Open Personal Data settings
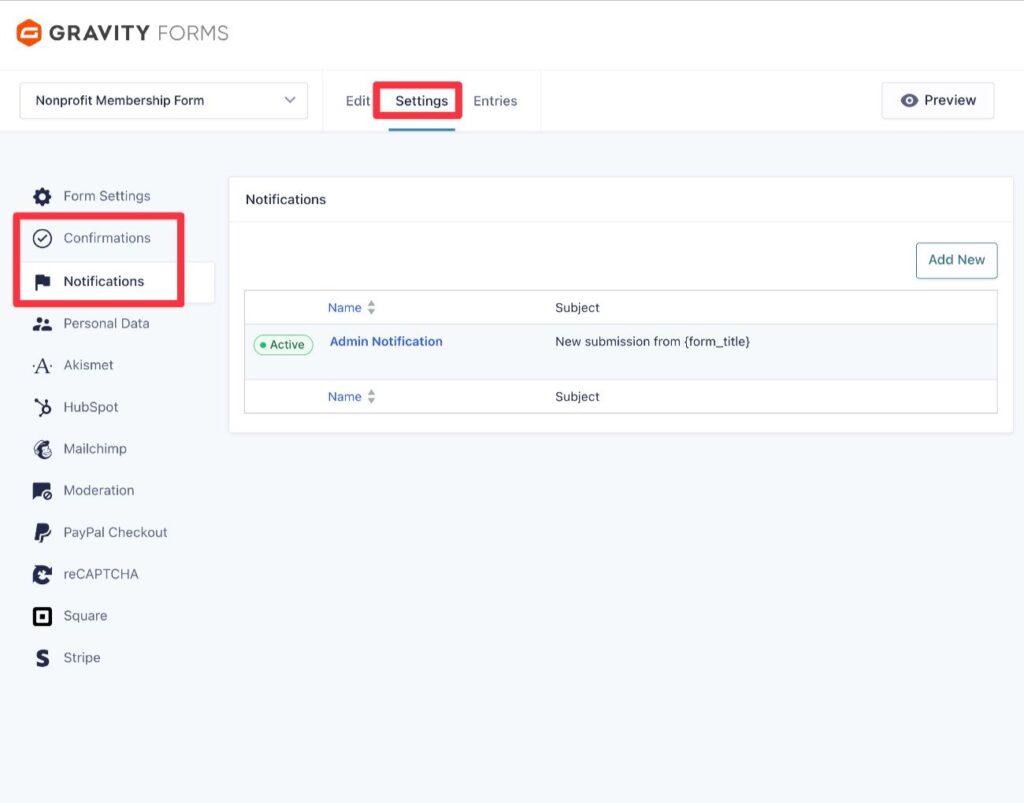 (106, 323)
